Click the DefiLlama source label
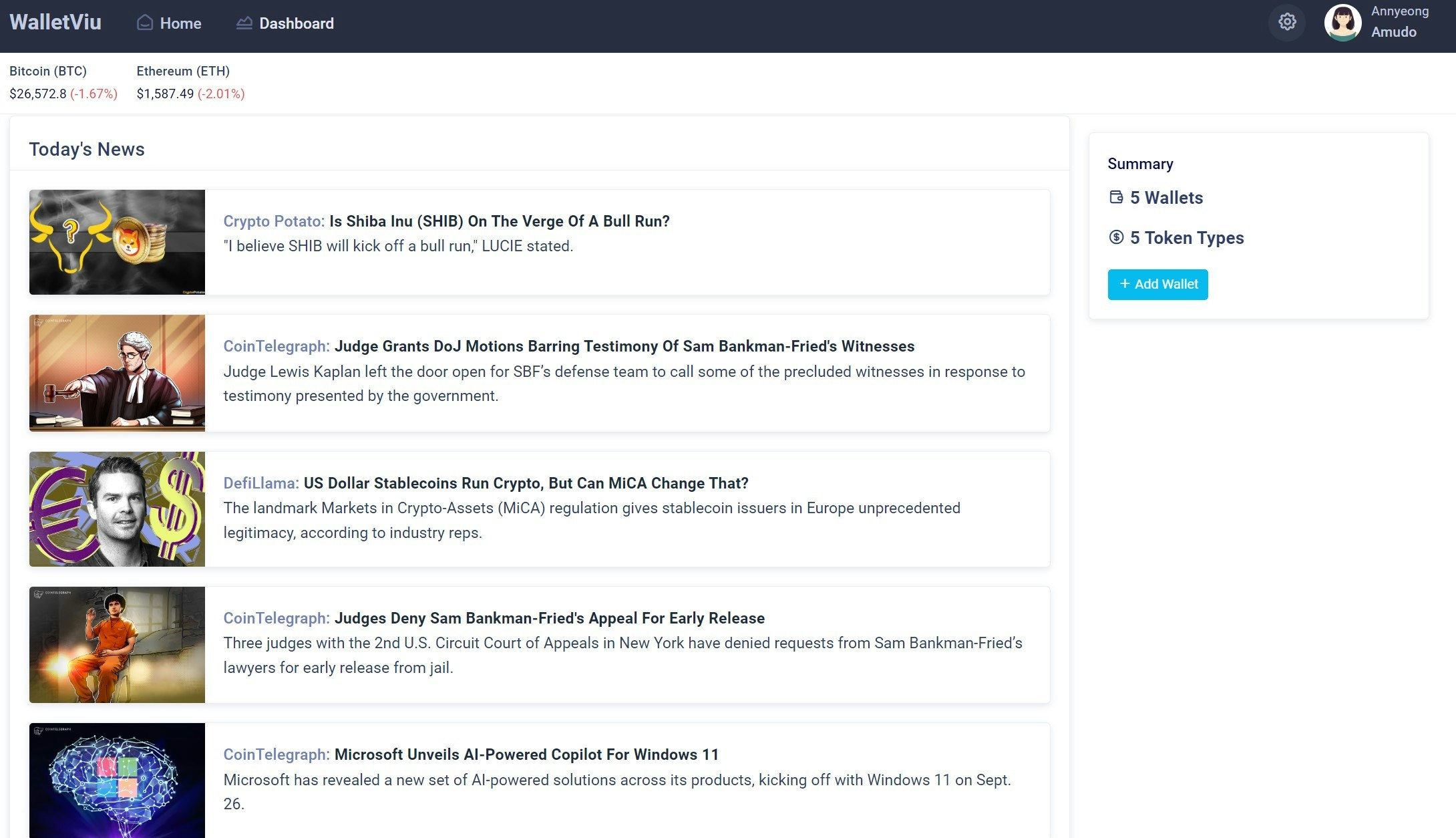This screenshot has width=1456, height=838. coord(261,483)
